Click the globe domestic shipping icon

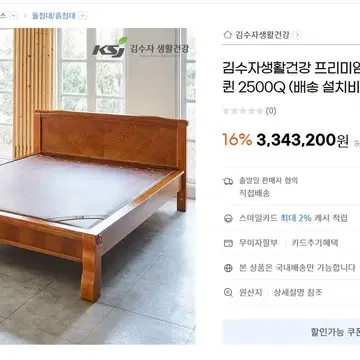(x=228, y=268)
